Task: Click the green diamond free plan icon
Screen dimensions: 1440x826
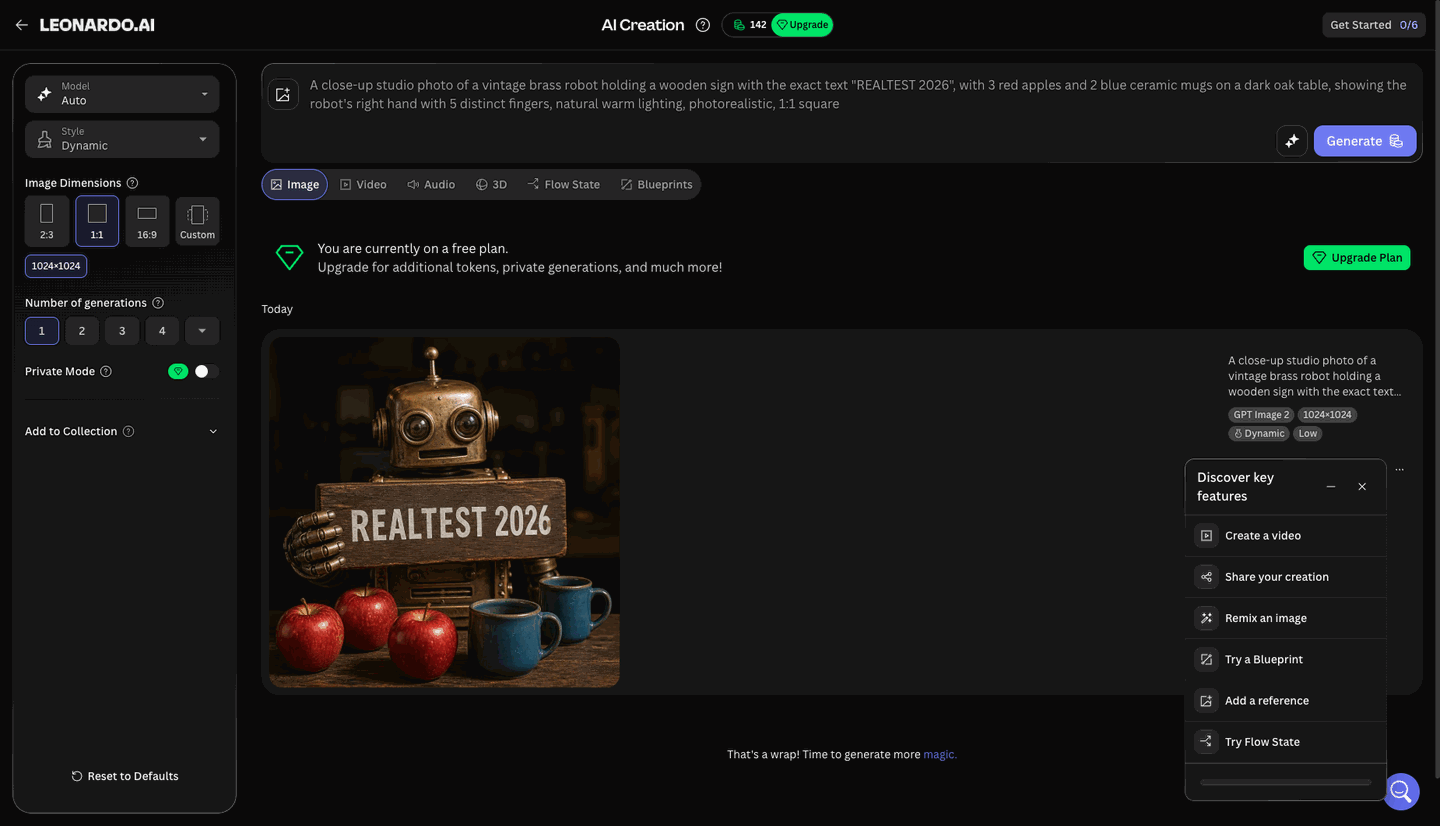Action: coord(289,258)
